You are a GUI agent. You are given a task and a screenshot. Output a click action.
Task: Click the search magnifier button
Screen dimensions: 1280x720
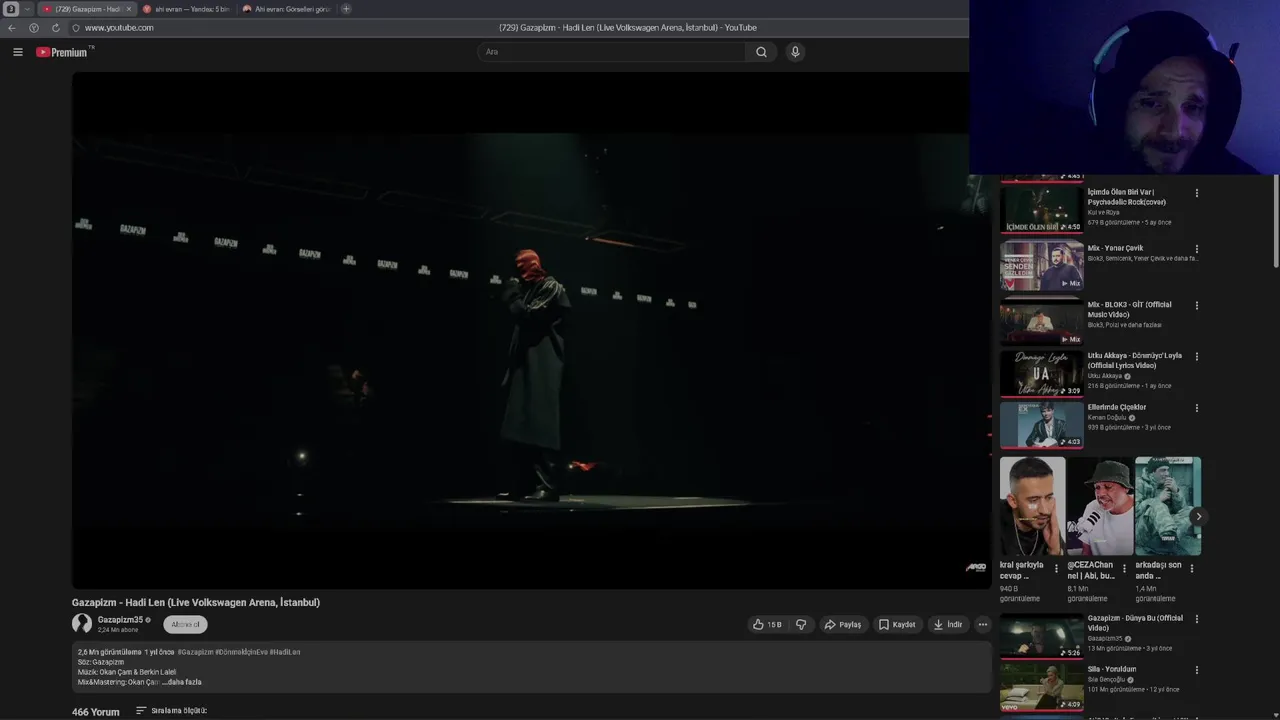[x=761, y=52]
